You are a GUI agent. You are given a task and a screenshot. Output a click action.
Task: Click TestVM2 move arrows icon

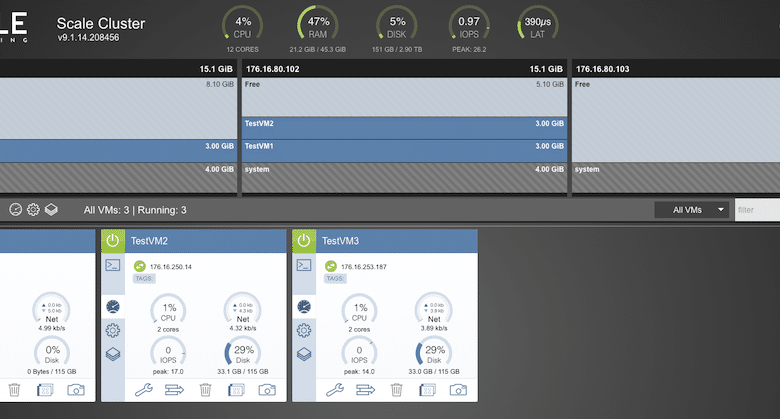click(175, 390)
